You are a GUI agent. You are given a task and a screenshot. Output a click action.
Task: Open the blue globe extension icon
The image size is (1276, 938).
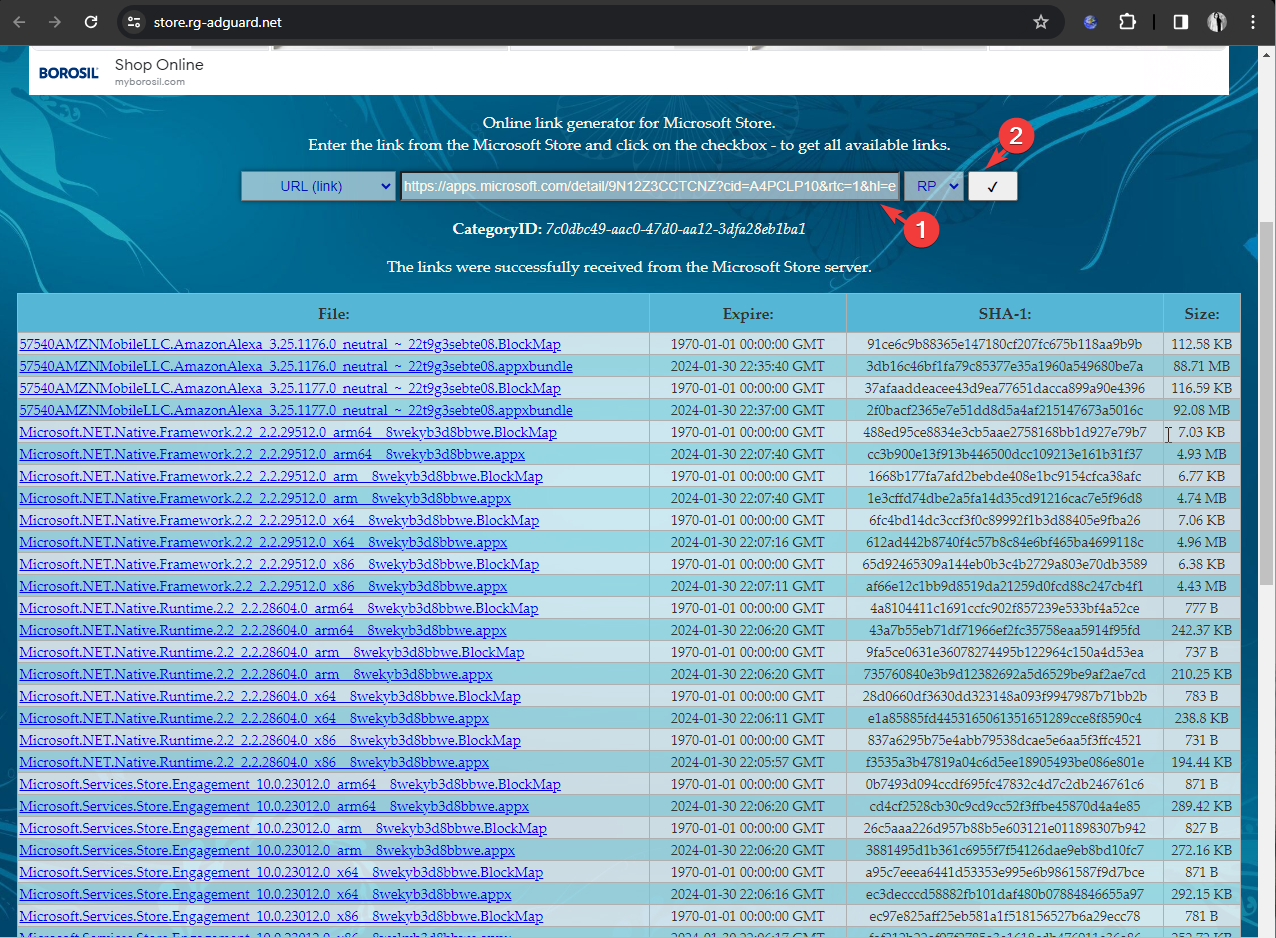[x=1091, y=22]
